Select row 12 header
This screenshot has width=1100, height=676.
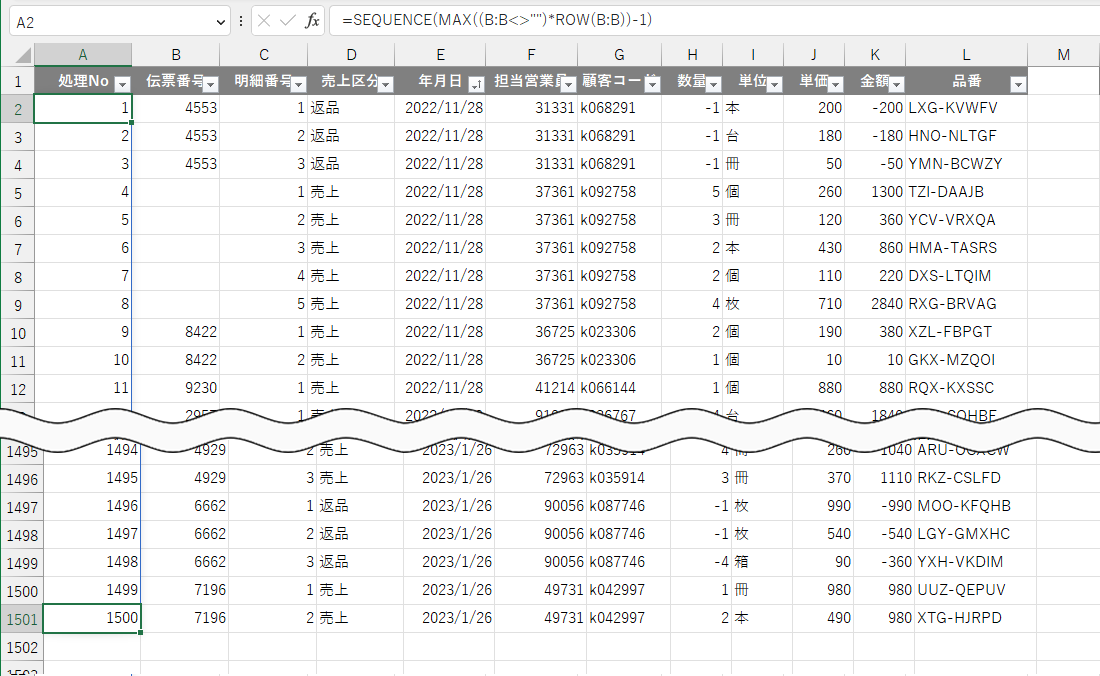pos(18,389)
